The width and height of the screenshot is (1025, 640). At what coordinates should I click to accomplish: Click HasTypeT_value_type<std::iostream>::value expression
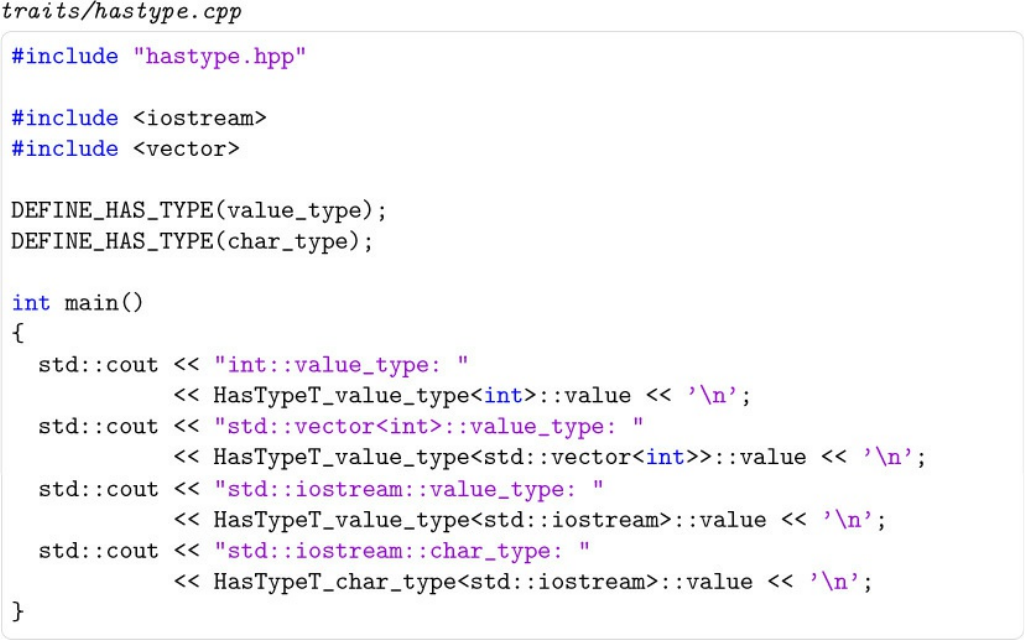[x=490, y=520]
